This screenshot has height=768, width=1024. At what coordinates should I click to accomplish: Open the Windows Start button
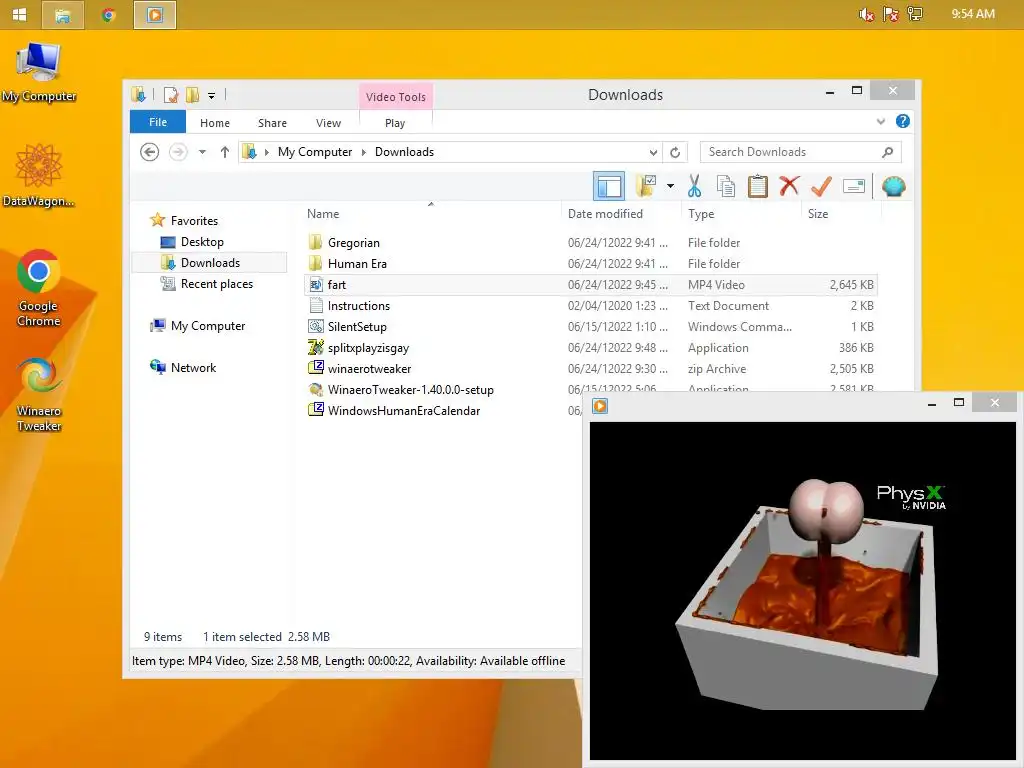(x=20, y=14)
